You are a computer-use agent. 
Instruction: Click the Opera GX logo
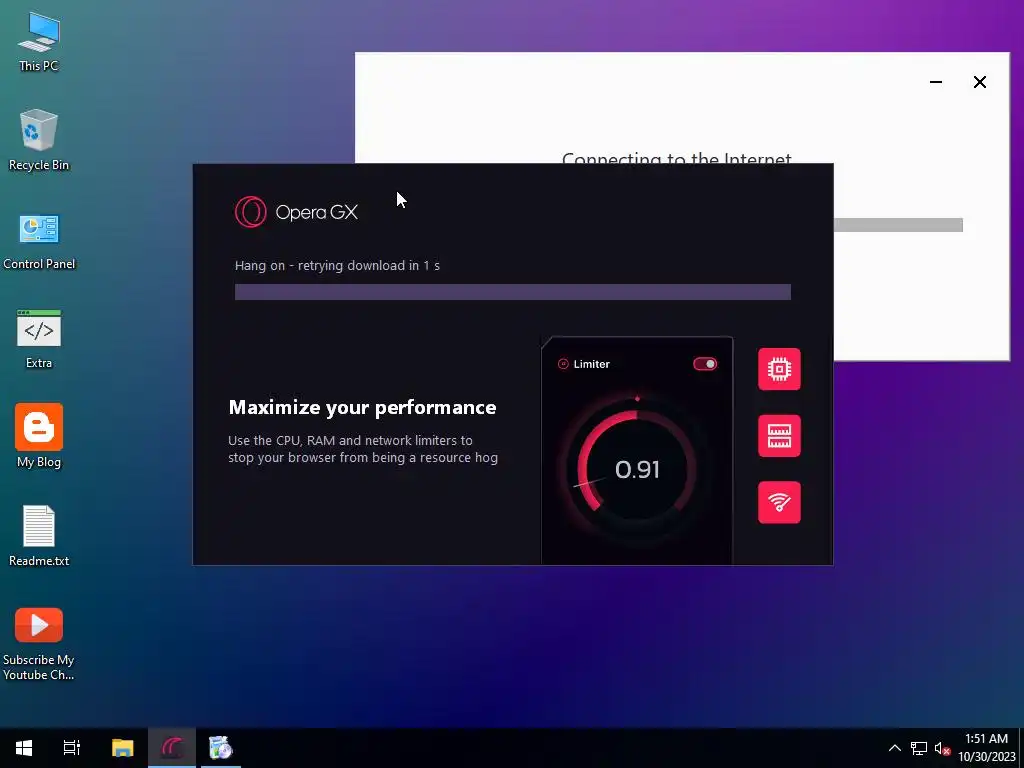tap(296, 212)
